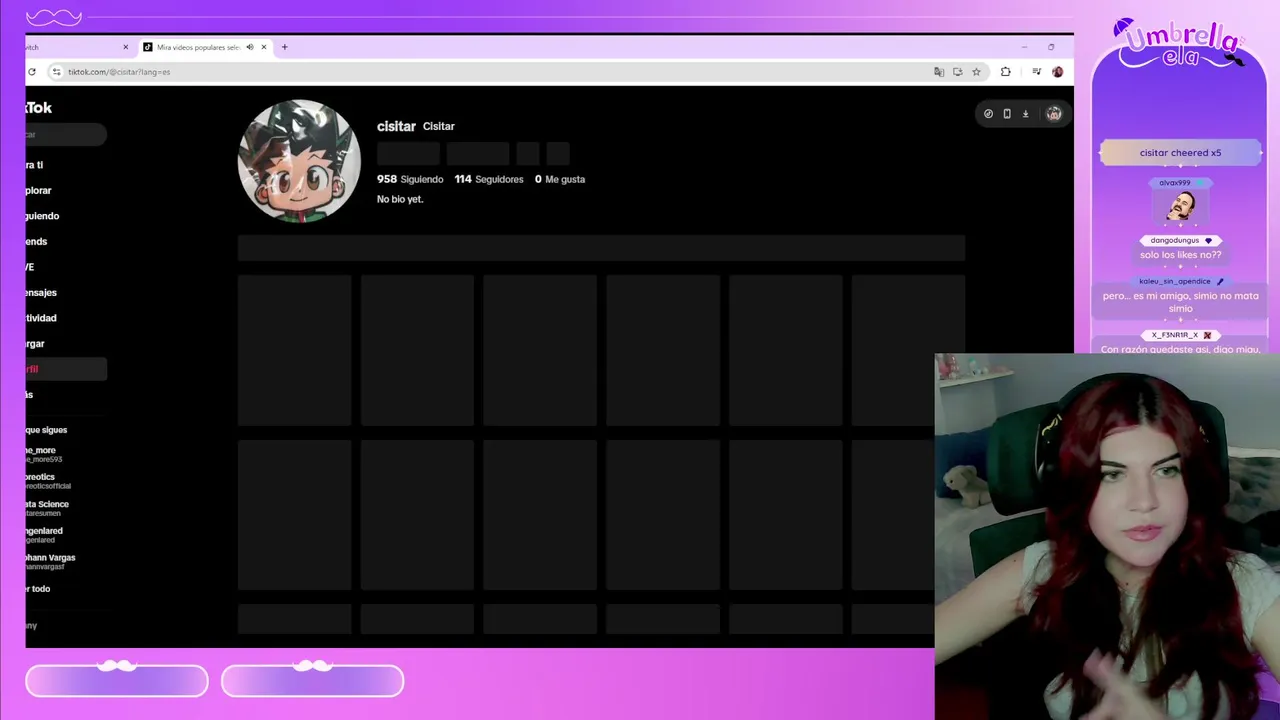Open followed account Data Science
Viewport: 1280px width, 720px height.
click(47, 508)
